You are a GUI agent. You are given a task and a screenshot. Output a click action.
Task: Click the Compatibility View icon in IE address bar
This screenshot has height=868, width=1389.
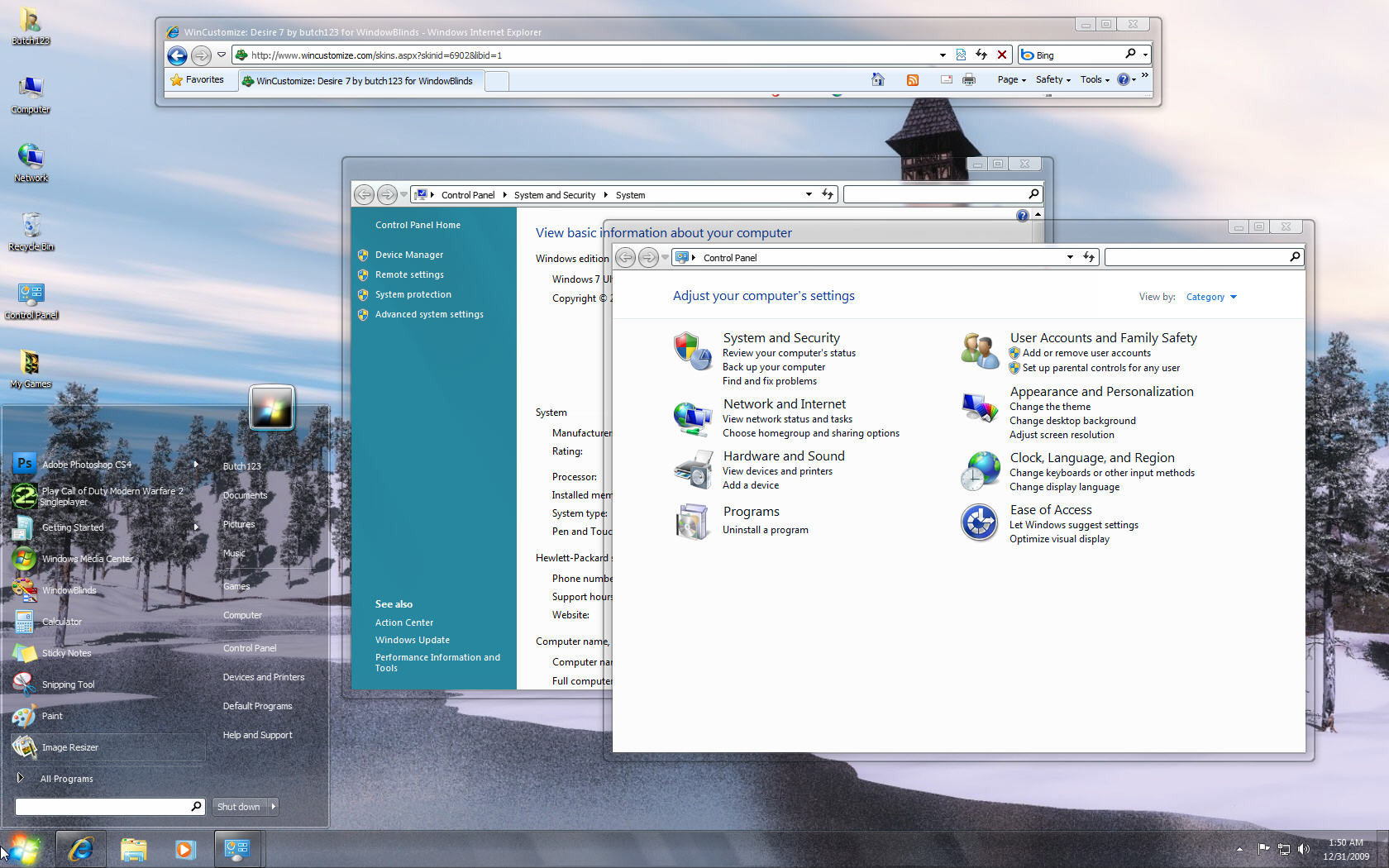pyautogui.click(x=961, y=55)
